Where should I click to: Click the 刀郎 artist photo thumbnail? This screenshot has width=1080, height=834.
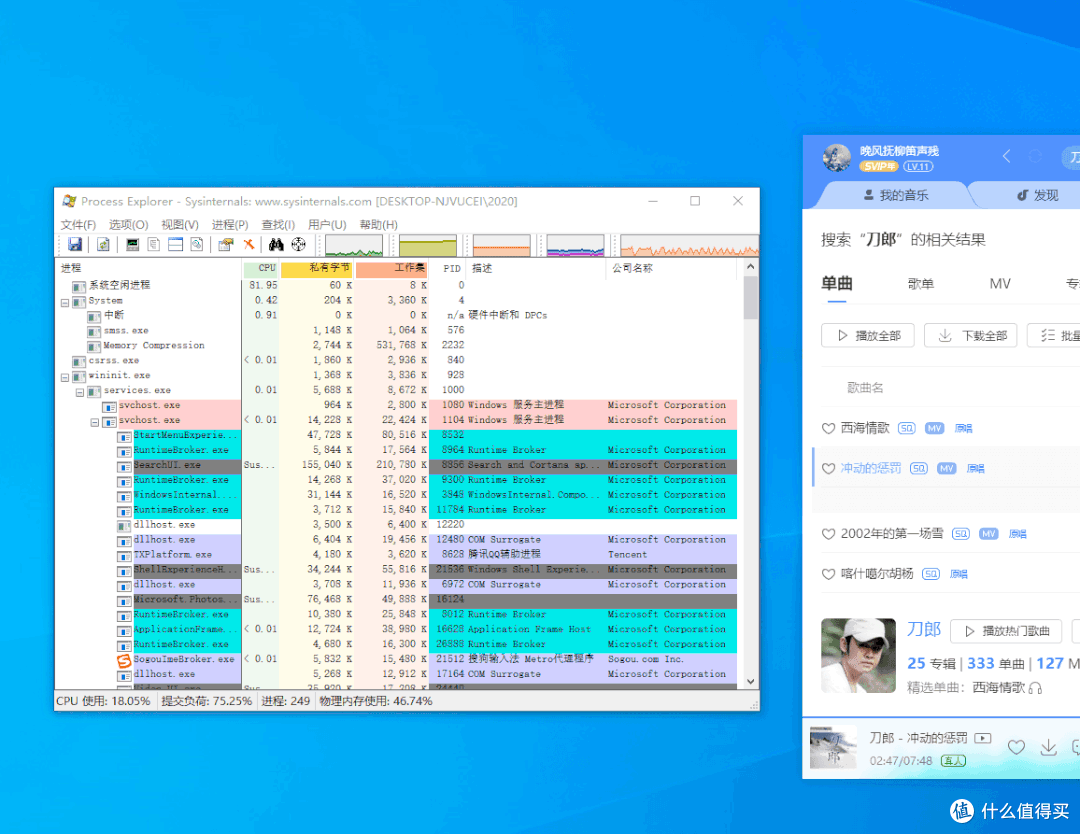coord(858,655)
